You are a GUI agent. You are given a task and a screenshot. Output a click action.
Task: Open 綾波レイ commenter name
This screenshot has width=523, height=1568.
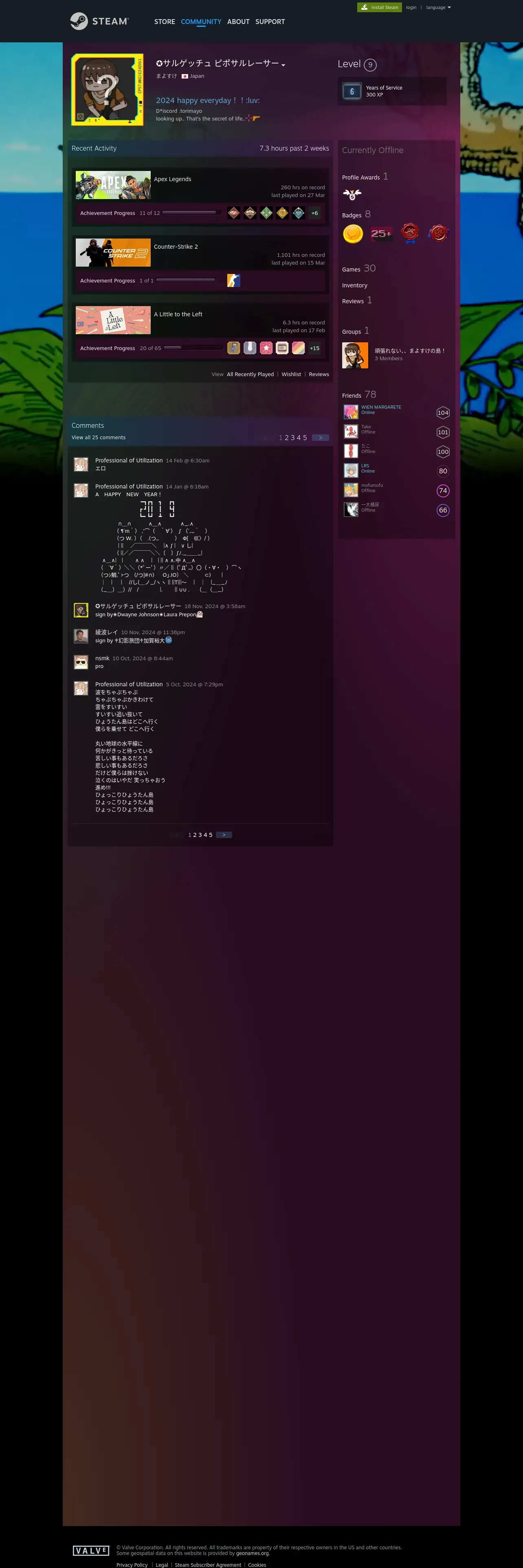107,633
